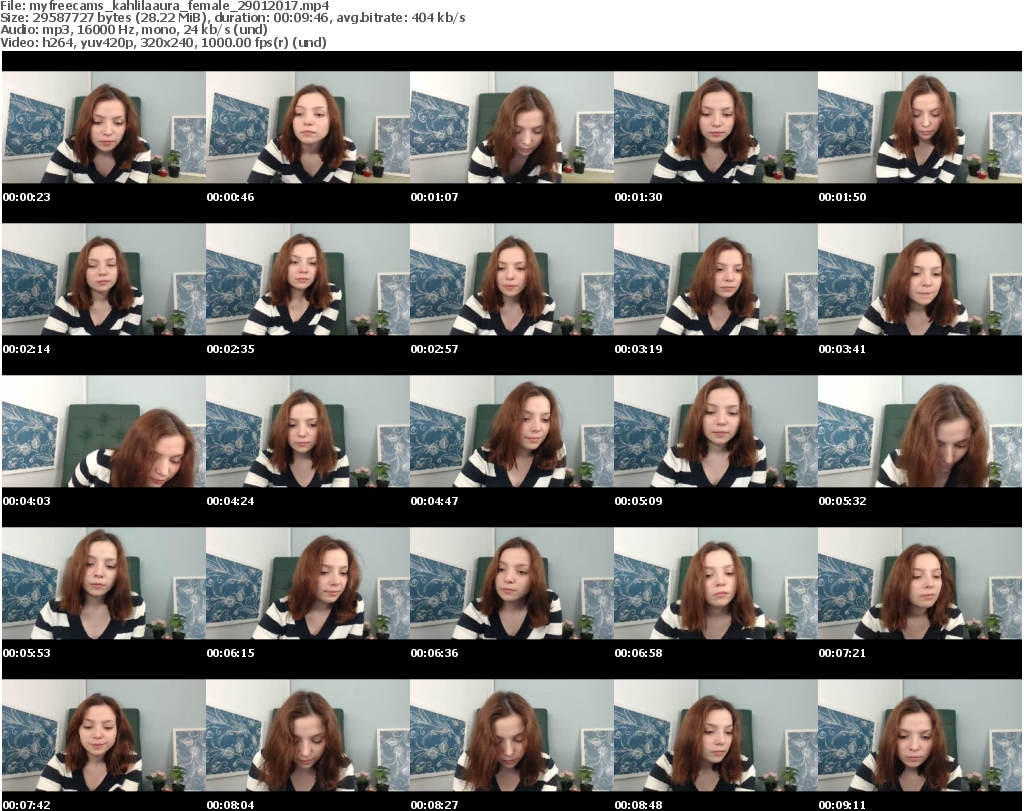Choose the frame at 00:08:04
The width and height of the screenshot is (1024, 811).
[x=308, y=736]
